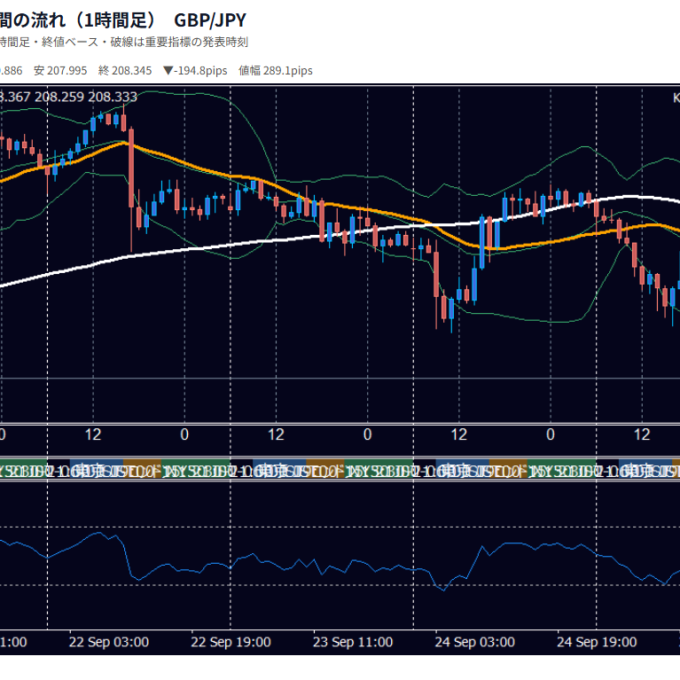Click the 24 Sep 19:00 date label
Screen dimensions: 680x680
597,642
